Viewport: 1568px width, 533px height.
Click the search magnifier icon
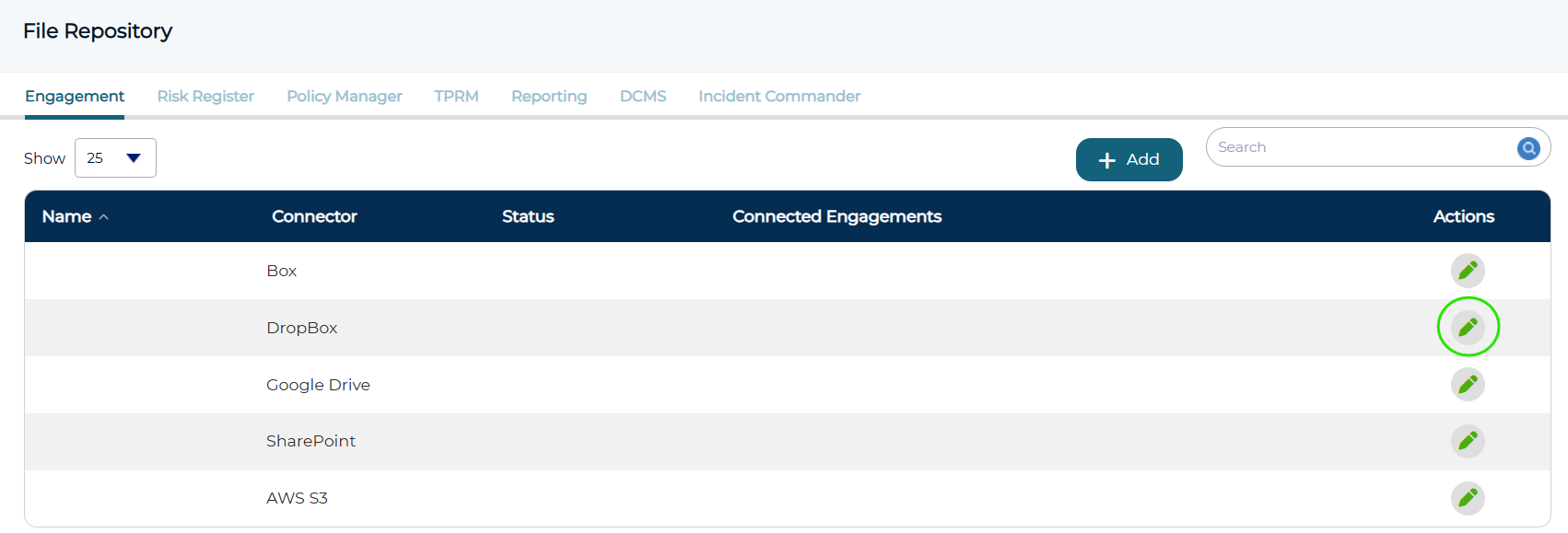click(x=1528, y=147)
